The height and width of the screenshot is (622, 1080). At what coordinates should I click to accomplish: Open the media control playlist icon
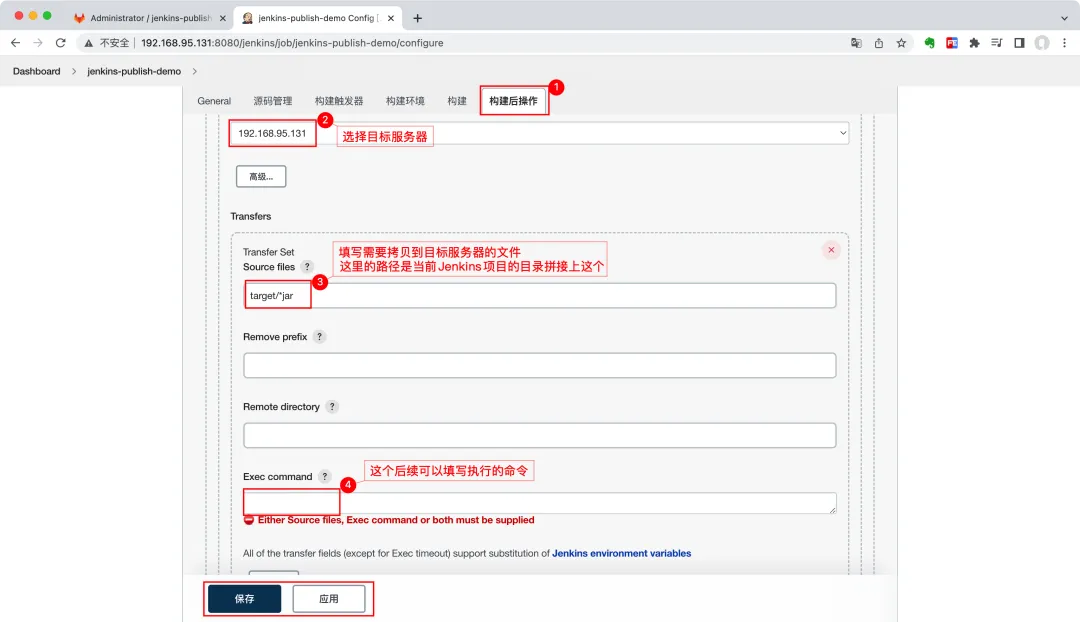click(x=997, y=43)
